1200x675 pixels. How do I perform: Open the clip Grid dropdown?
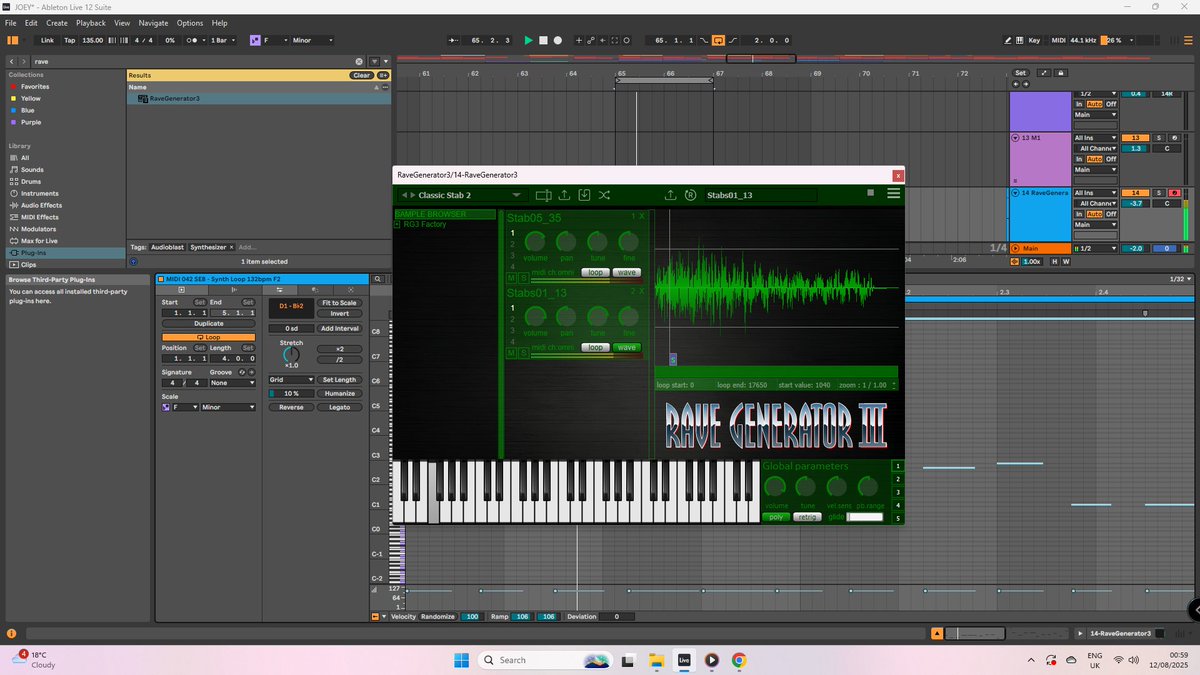pos(291,380)
